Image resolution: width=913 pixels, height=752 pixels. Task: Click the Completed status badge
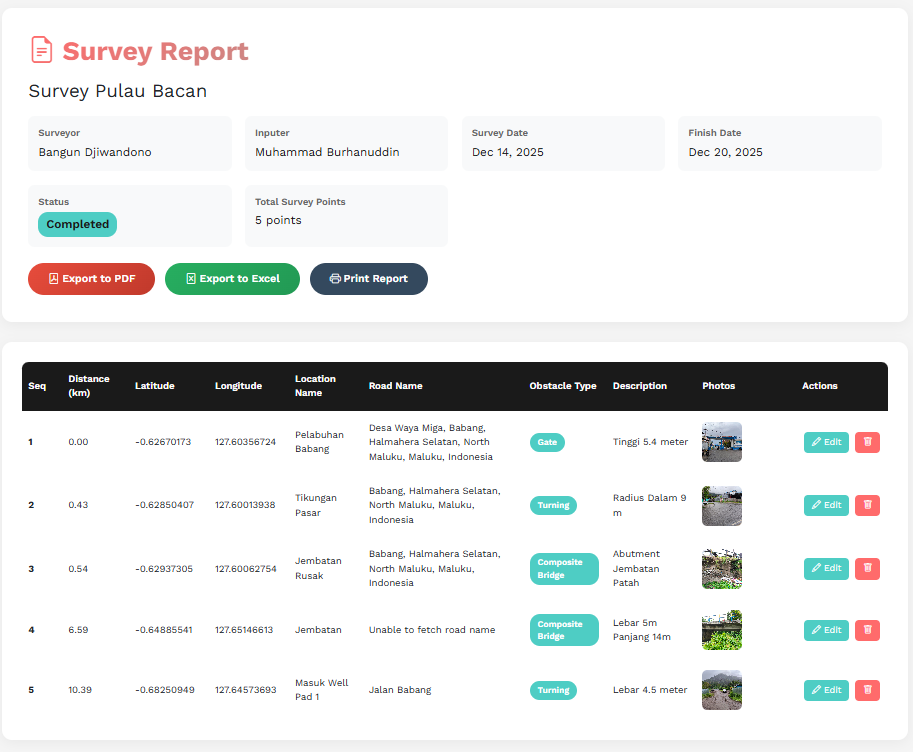click(77, 225)
